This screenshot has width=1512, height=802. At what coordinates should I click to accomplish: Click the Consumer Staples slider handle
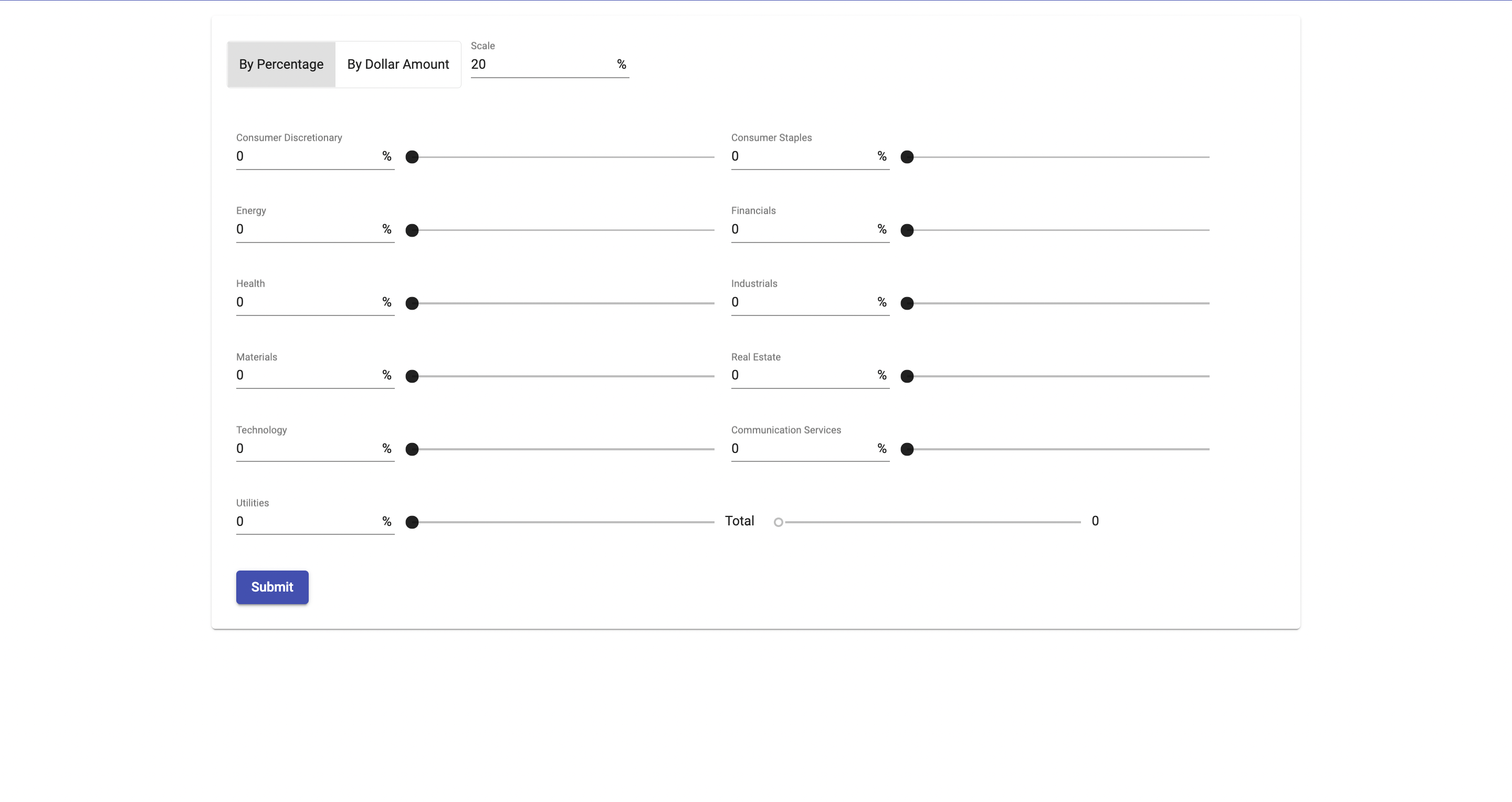907,157
